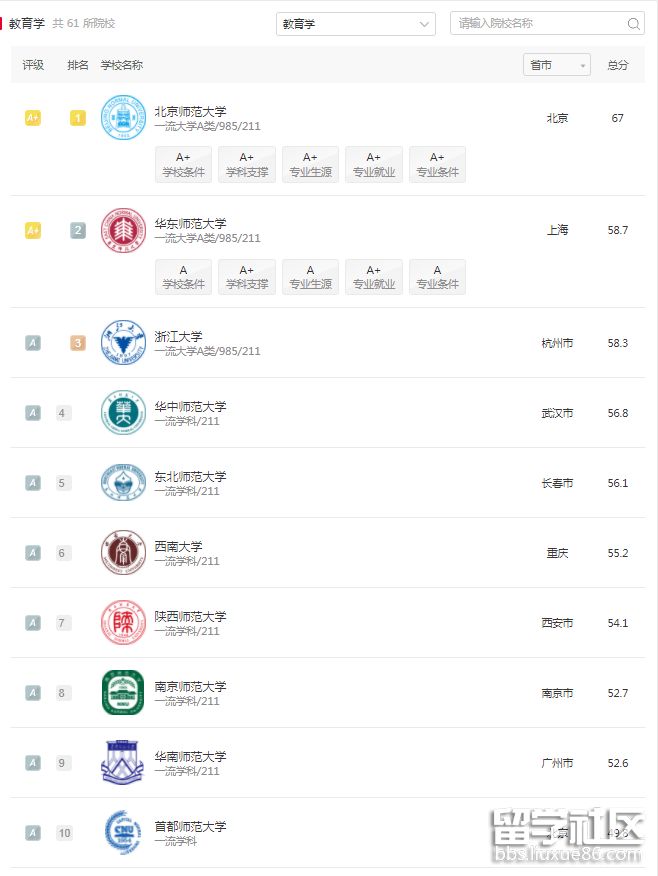Click the Northeast Normal University logo
This screenshot has height=876, width=658.
[122, 483]
